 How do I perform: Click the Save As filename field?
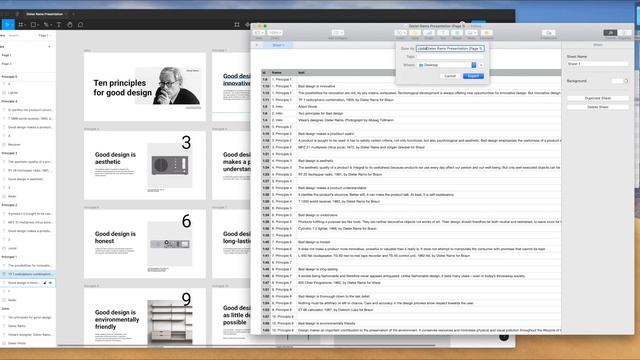click(x=450, y=49)
